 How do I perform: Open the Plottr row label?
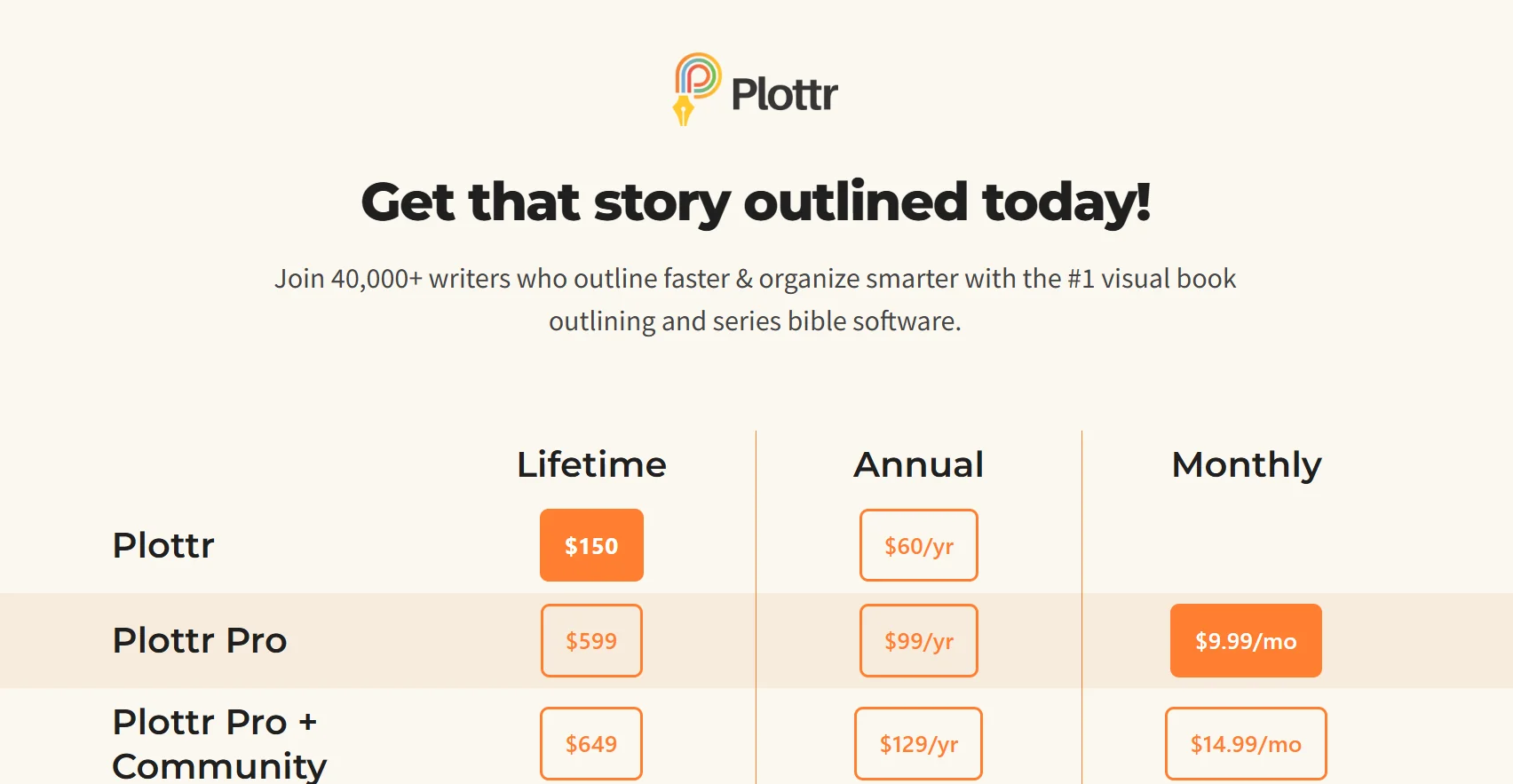point(162,545)
